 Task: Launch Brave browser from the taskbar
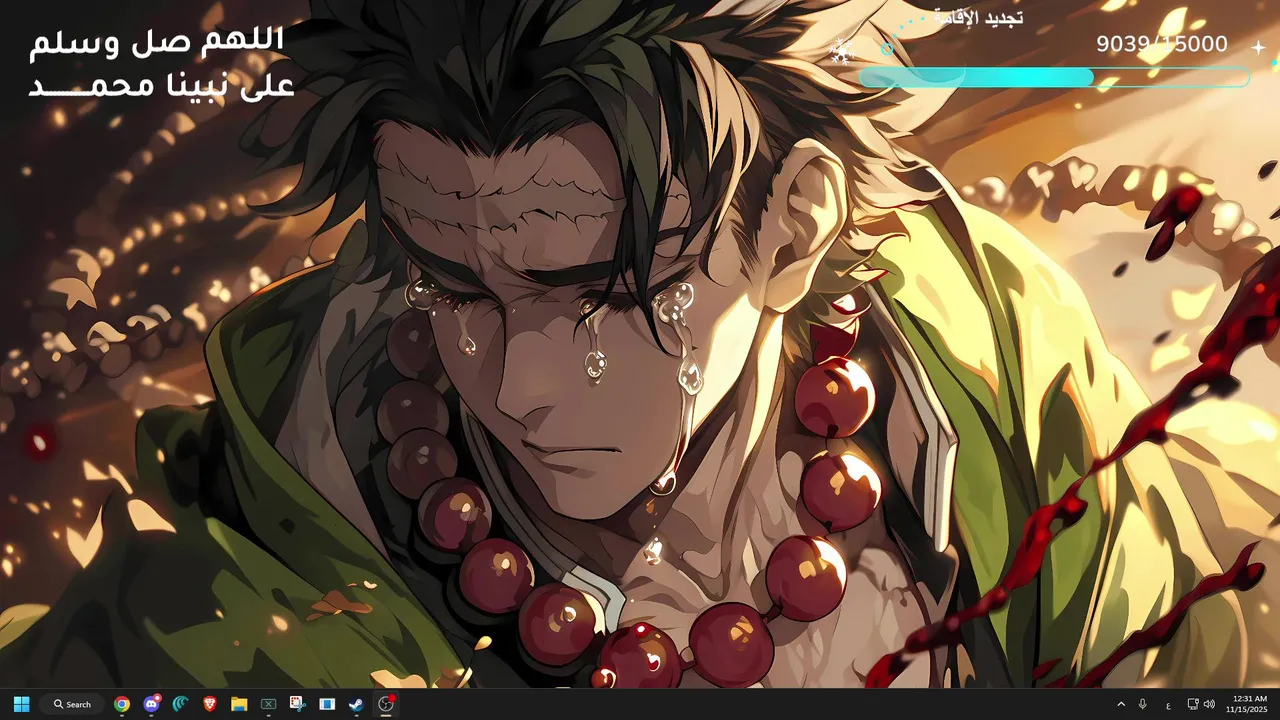tap(210, 704)
